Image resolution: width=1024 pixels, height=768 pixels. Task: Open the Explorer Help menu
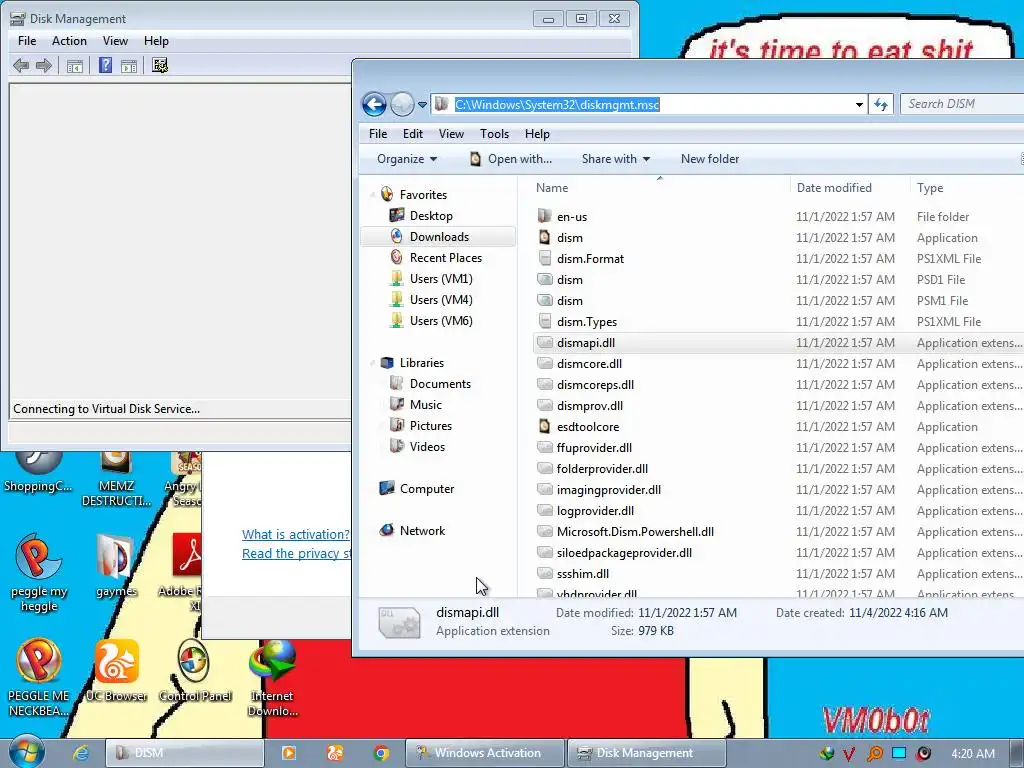click(537, 134)
